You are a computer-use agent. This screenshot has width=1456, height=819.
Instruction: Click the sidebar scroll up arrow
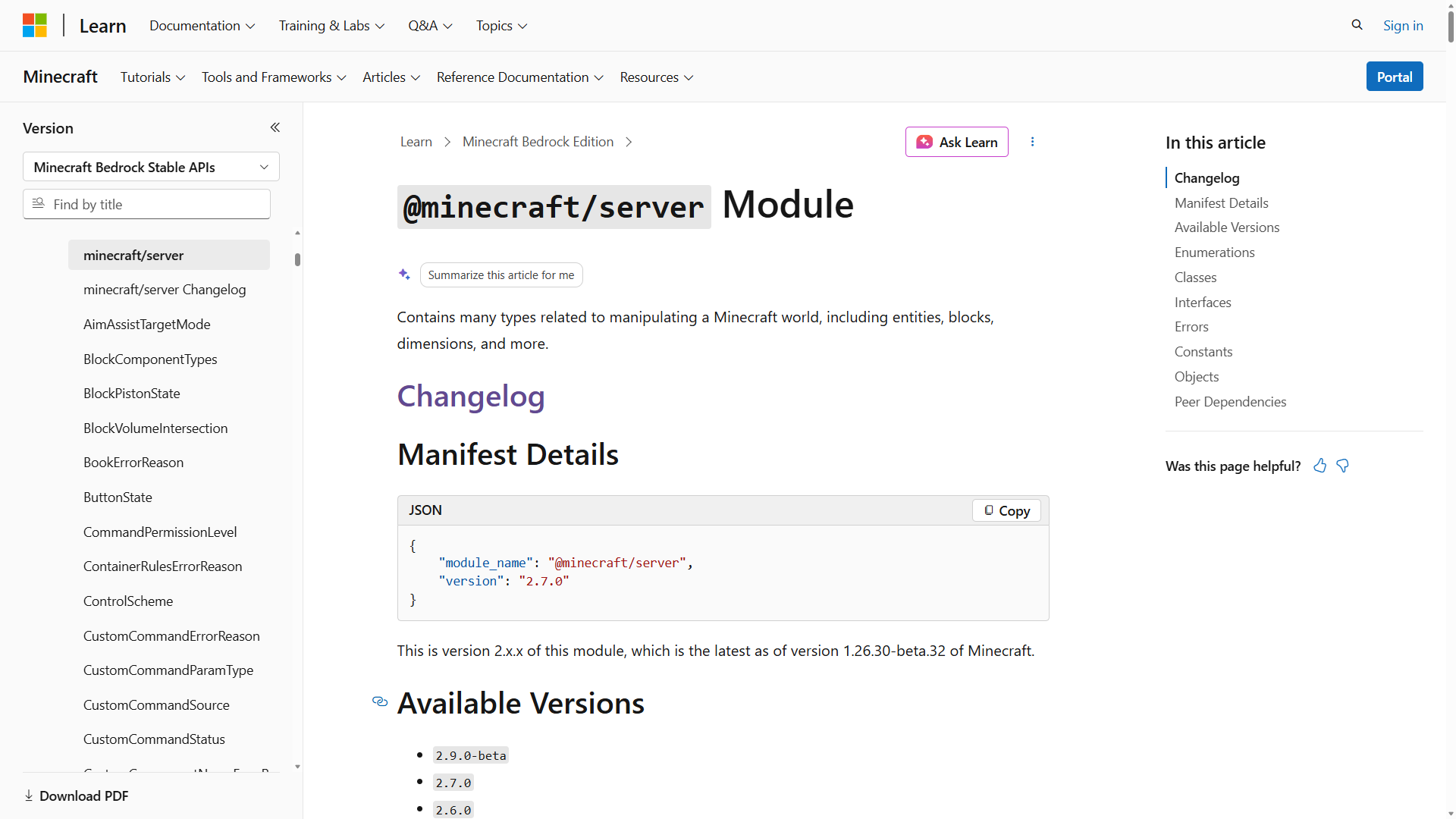(x=297, y=233)
